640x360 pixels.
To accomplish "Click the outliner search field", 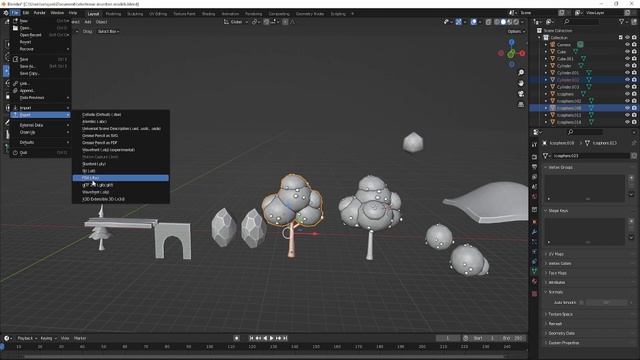I will coord(581,22).
